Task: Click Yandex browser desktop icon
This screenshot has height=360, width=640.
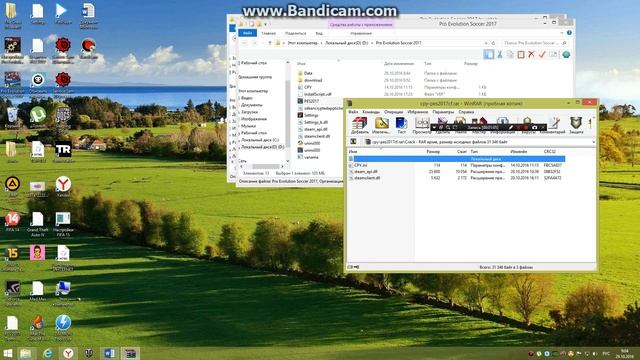Action: click(x=63, y=185)
